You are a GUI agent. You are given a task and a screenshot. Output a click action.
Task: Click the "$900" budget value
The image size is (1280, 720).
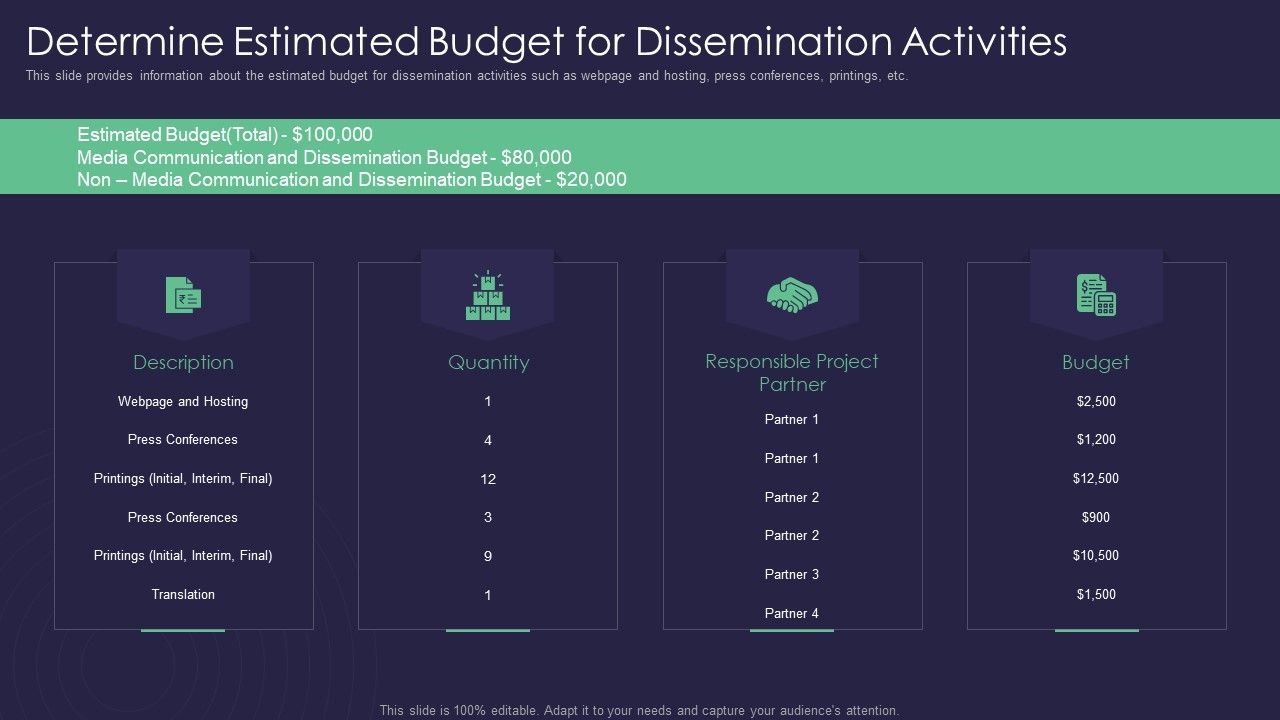pos(1096,517)
